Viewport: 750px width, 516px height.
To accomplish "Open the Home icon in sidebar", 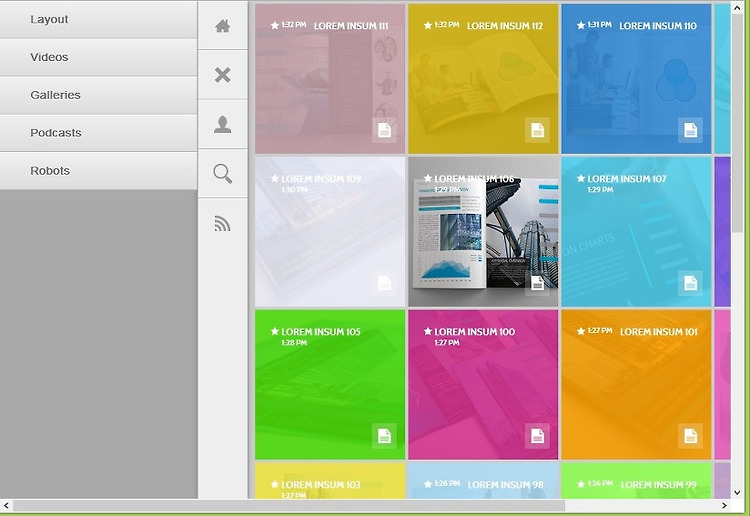I will point(222,26).
